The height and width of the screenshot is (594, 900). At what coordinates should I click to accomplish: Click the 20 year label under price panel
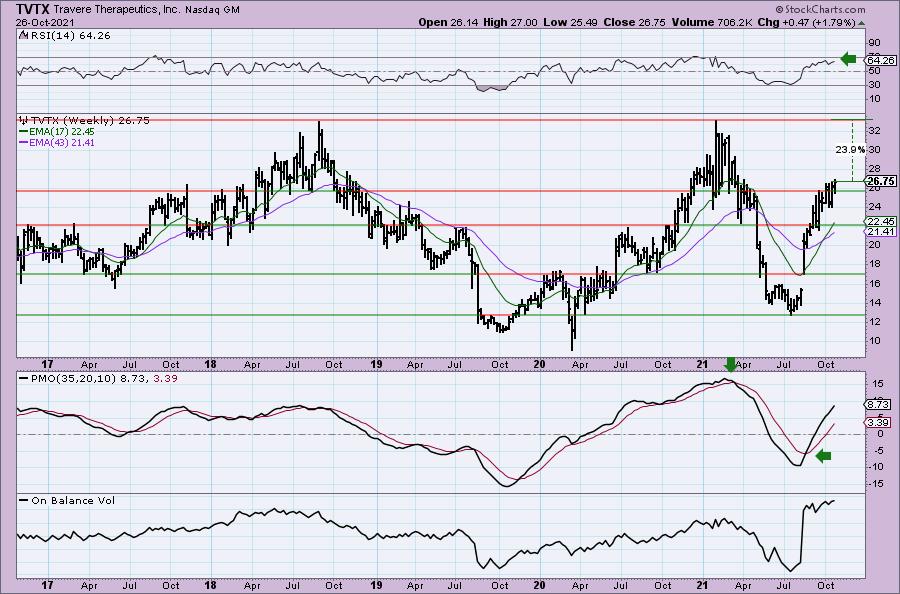point(539,364)
